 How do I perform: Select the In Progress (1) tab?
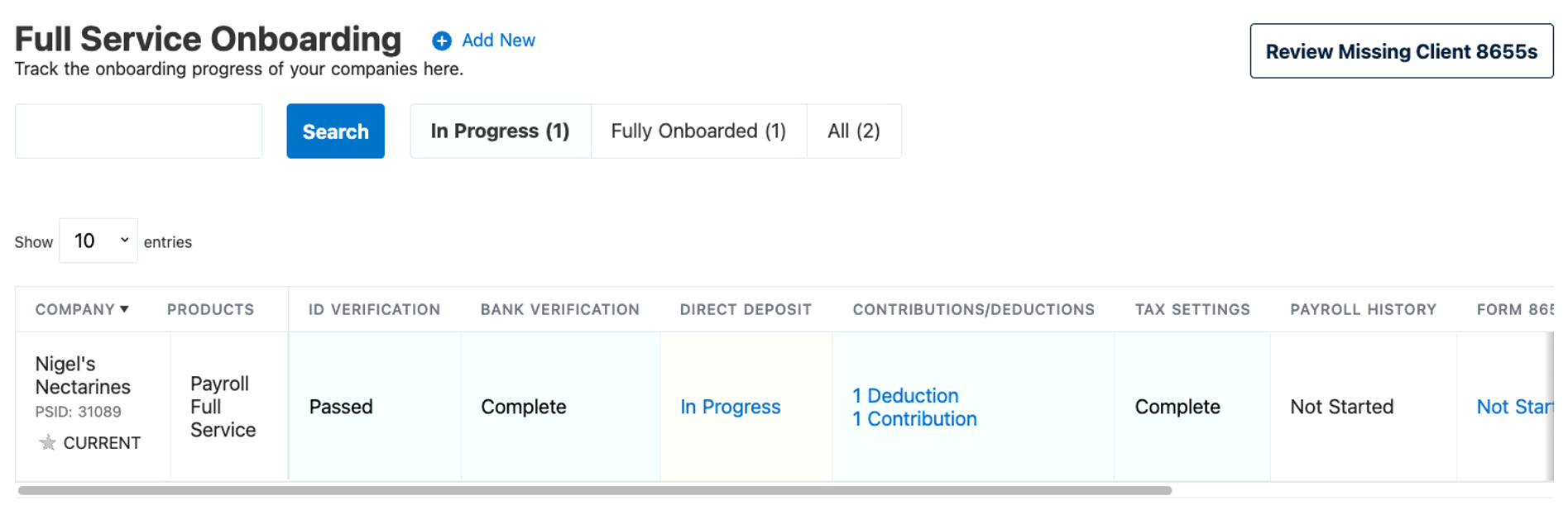[x=499, y=131]
